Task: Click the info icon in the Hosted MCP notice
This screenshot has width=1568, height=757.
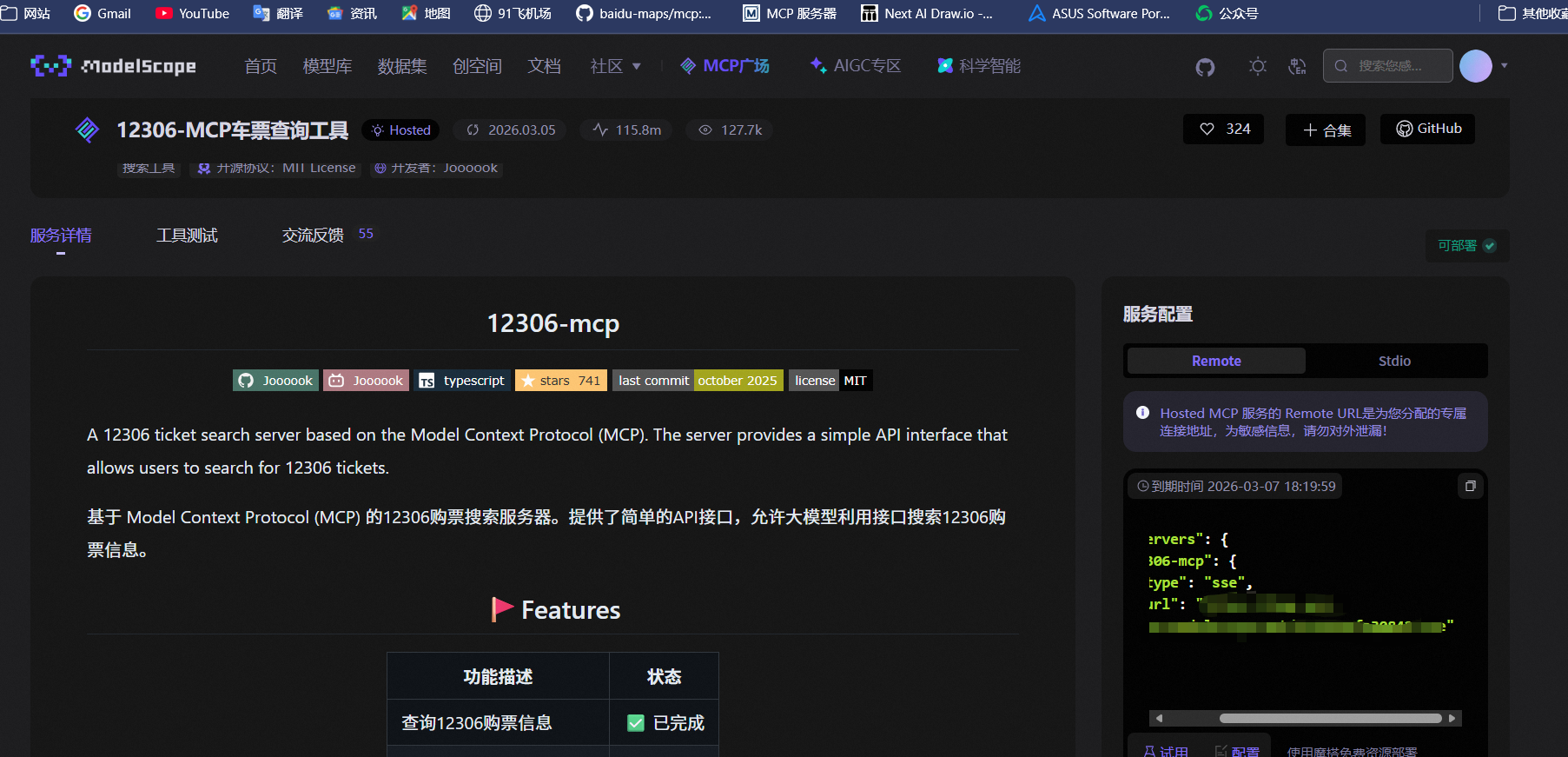Action: [x=1142, y=413]
